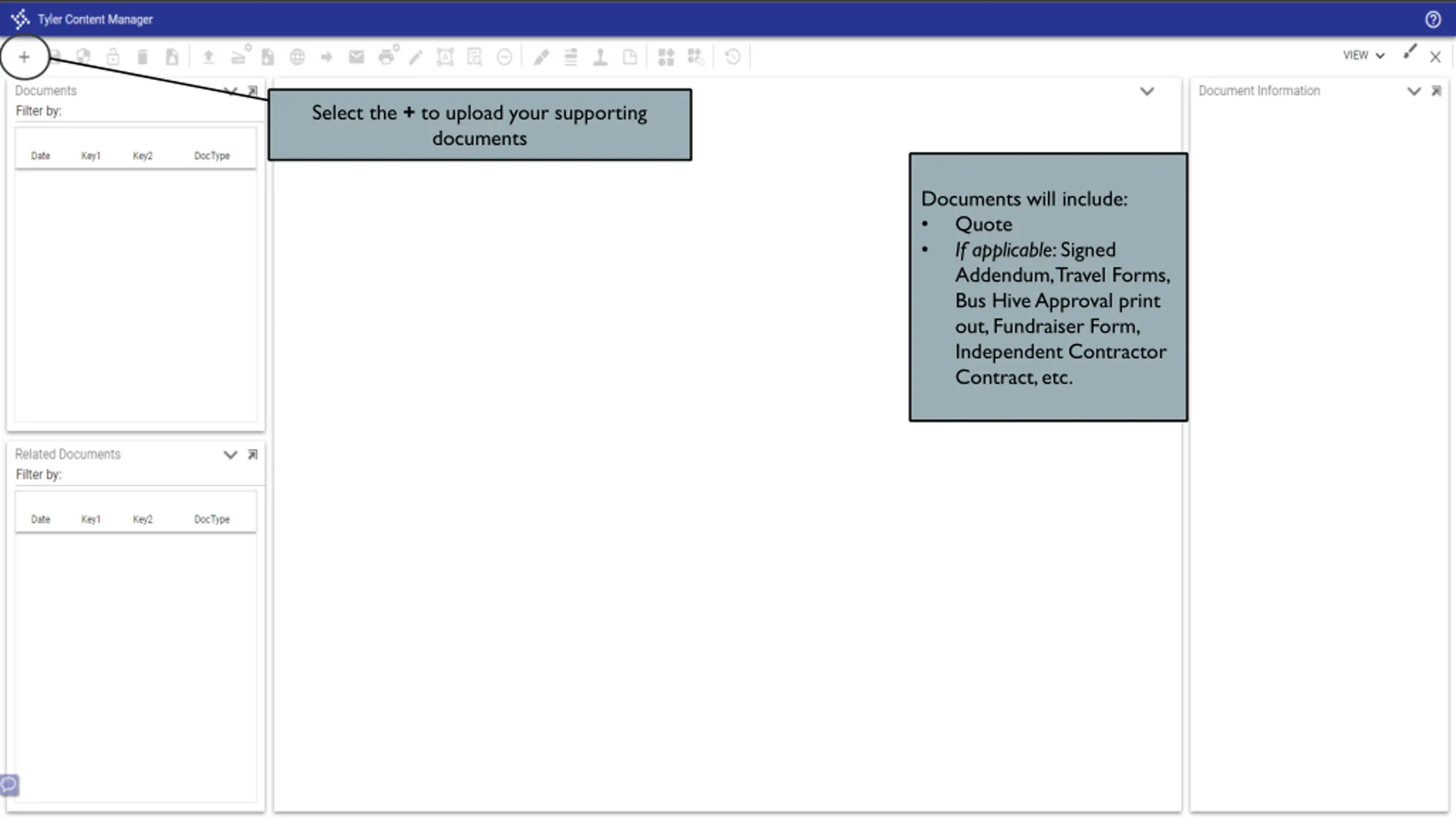The image size is (1456, 819).
Task: Click the history clock icon
Action: click(733, 57)
